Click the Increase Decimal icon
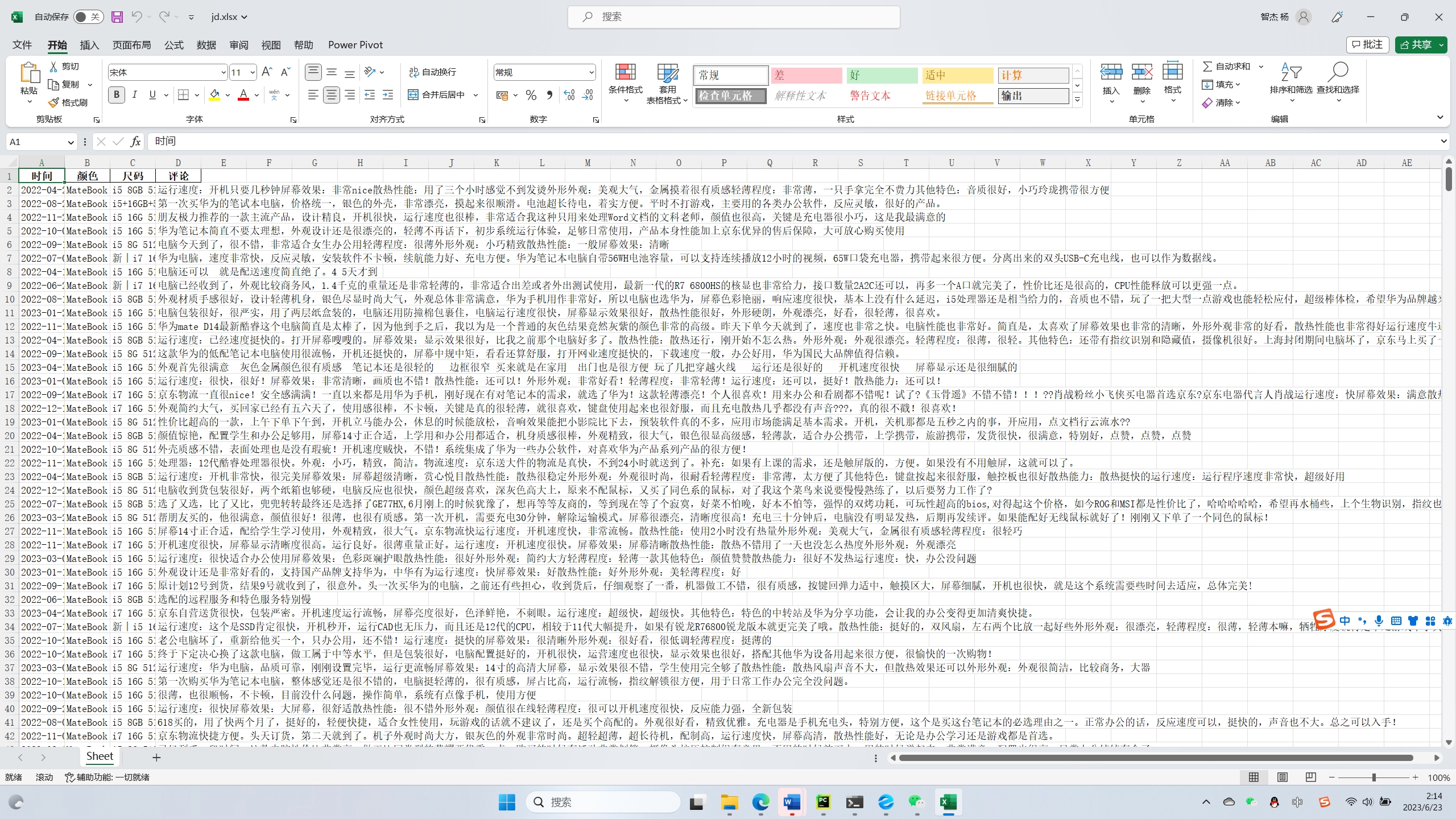This screenshot has width=1456, height=819. point(569,95)
